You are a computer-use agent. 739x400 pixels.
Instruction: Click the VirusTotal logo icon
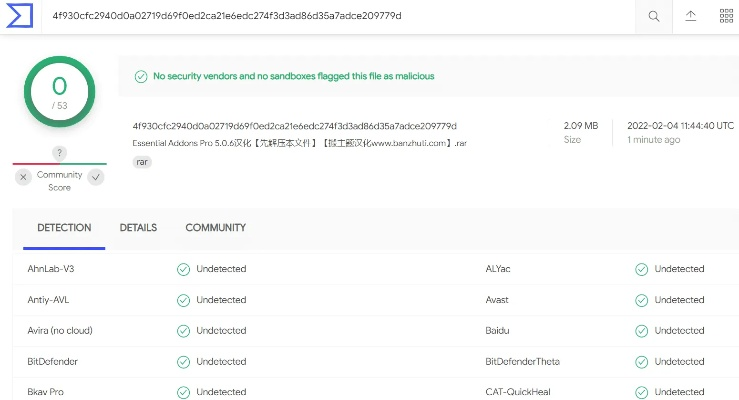coord(20,16)
